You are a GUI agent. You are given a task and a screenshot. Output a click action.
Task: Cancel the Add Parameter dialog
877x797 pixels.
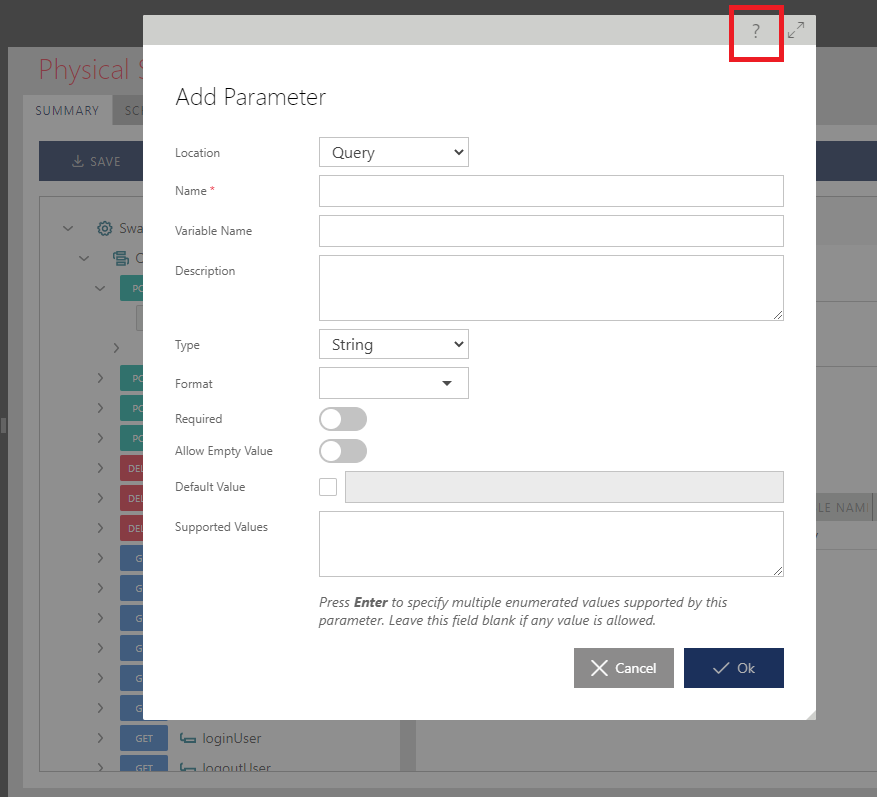[623, 668]
